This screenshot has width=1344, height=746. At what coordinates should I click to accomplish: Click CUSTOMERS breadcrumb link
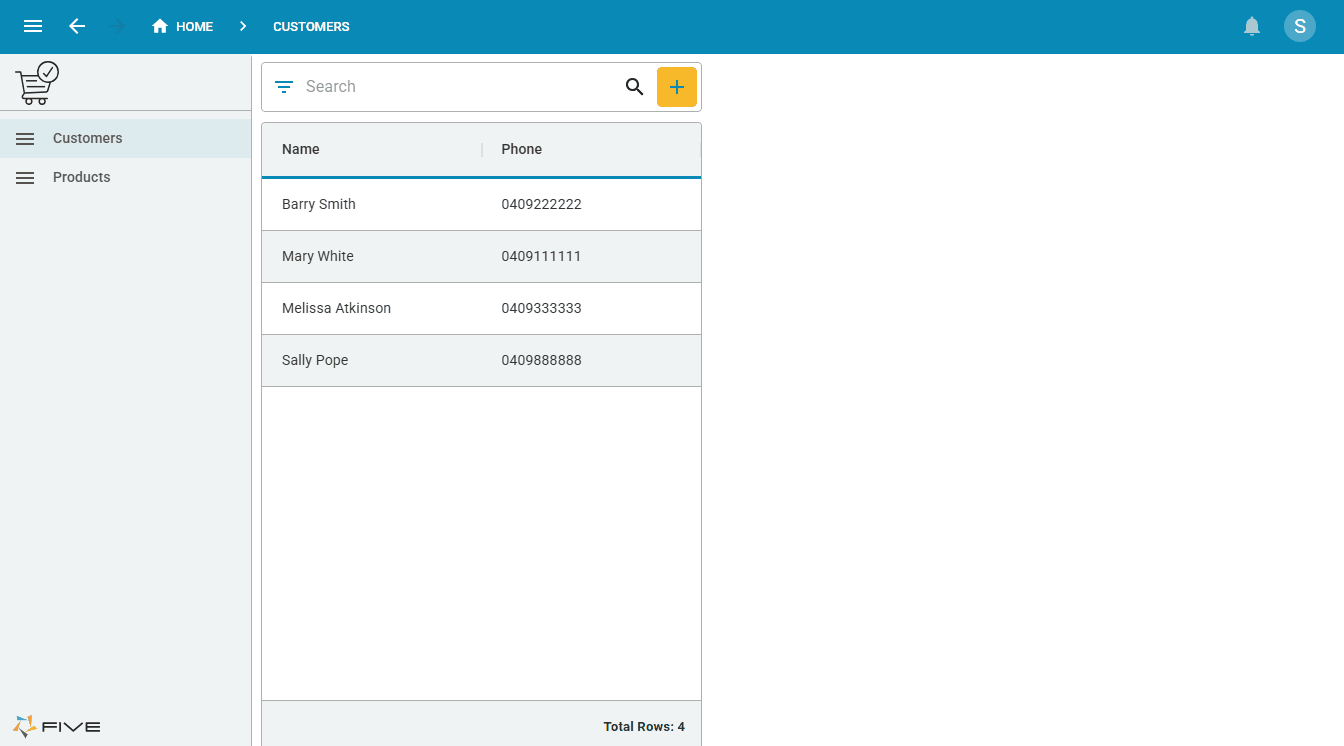pyautogui.click(x=311, y=27)
